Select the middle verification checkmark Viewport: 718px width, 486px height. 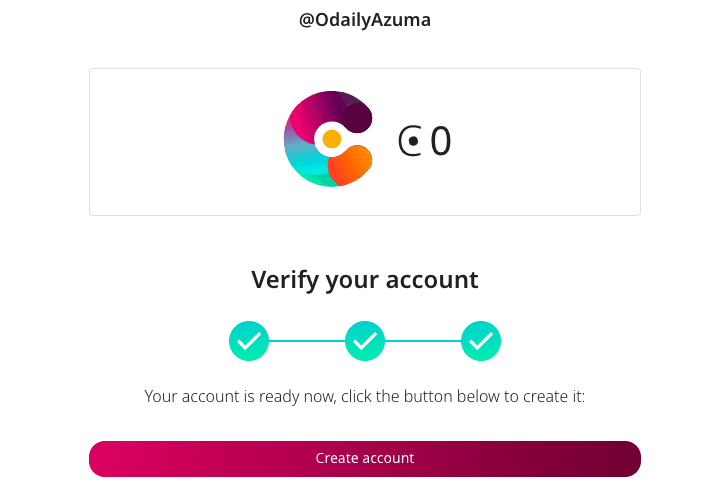click(x=365, y=341)
